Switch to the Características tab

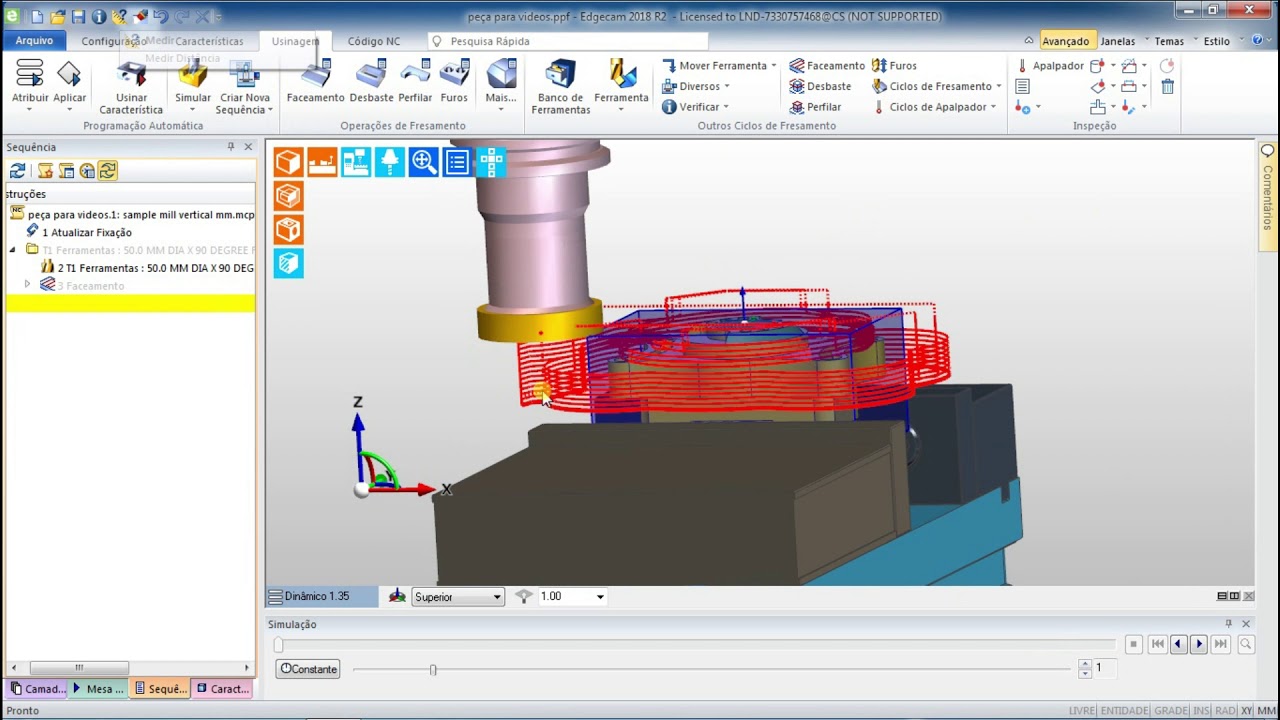pos(209,41)
